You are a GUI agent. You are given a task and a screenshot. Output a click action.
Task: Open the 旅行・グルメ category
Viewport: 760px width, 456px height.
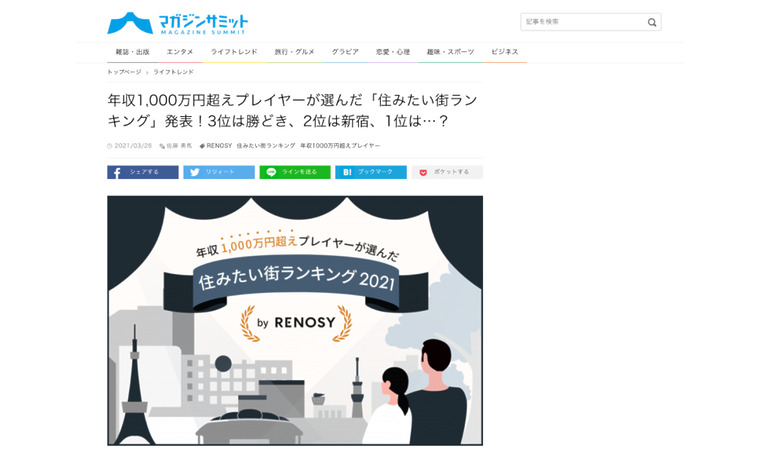click(294, 52)
